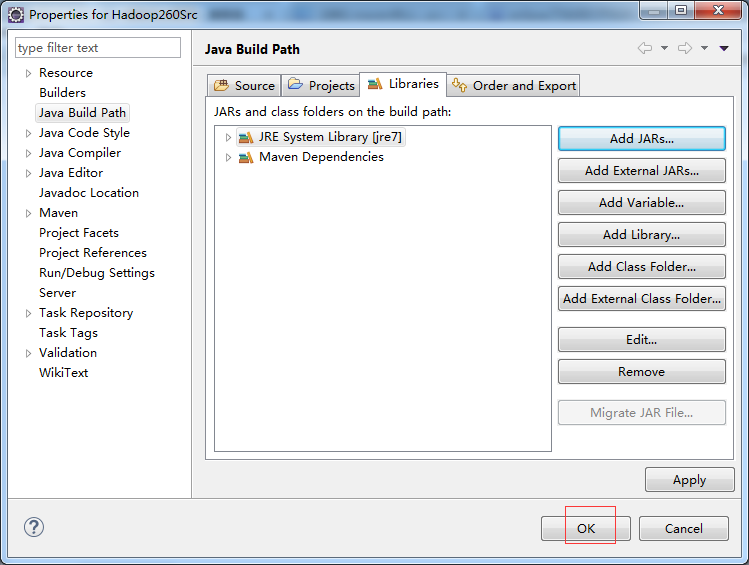Click the Eclipse icon in title bar
This screenshot has width=749, height=565.
pyautogui.click(x=16, y=15)
